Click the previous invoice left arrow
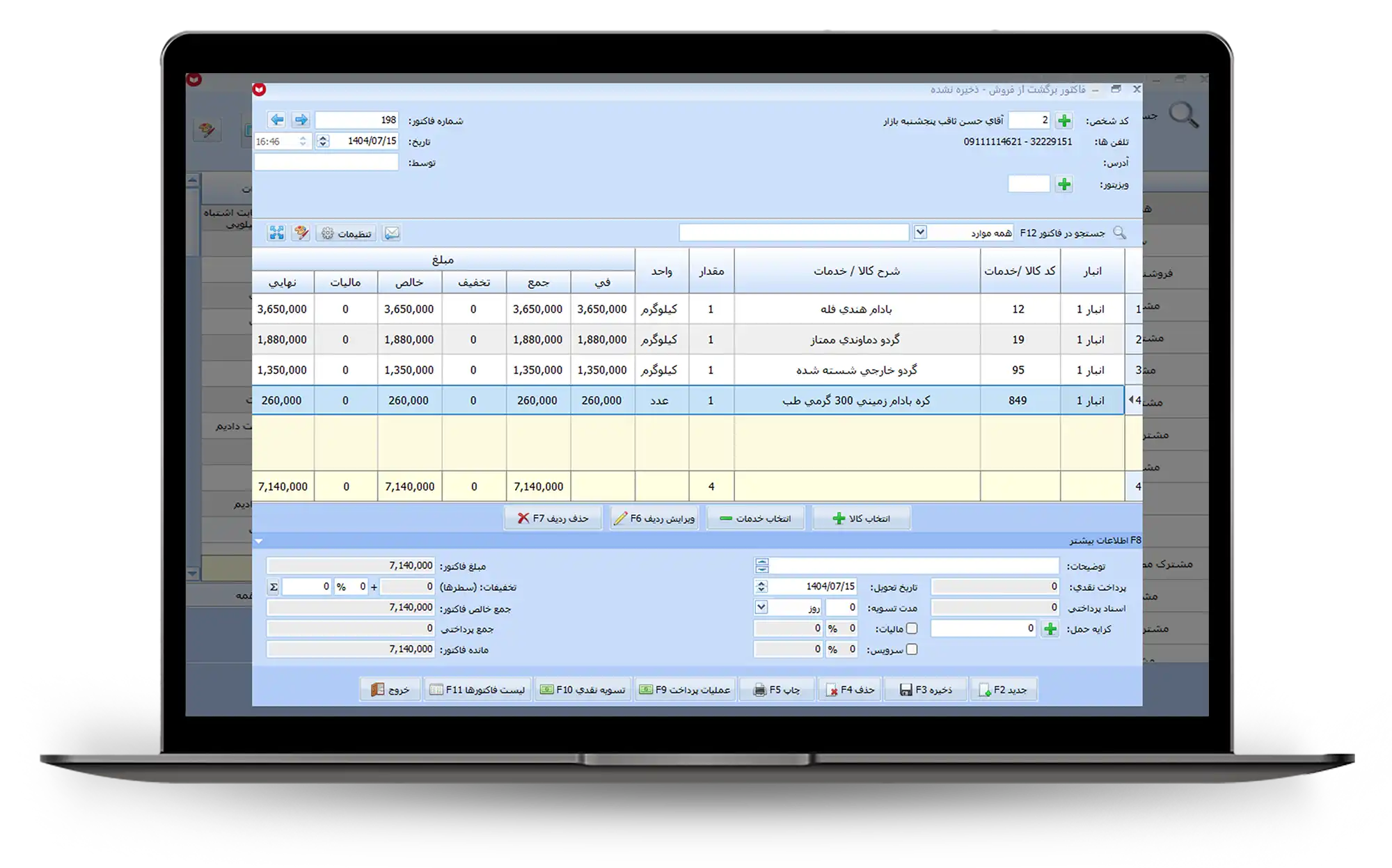Viewport: 1392px width, 868px height. (277, 120)
